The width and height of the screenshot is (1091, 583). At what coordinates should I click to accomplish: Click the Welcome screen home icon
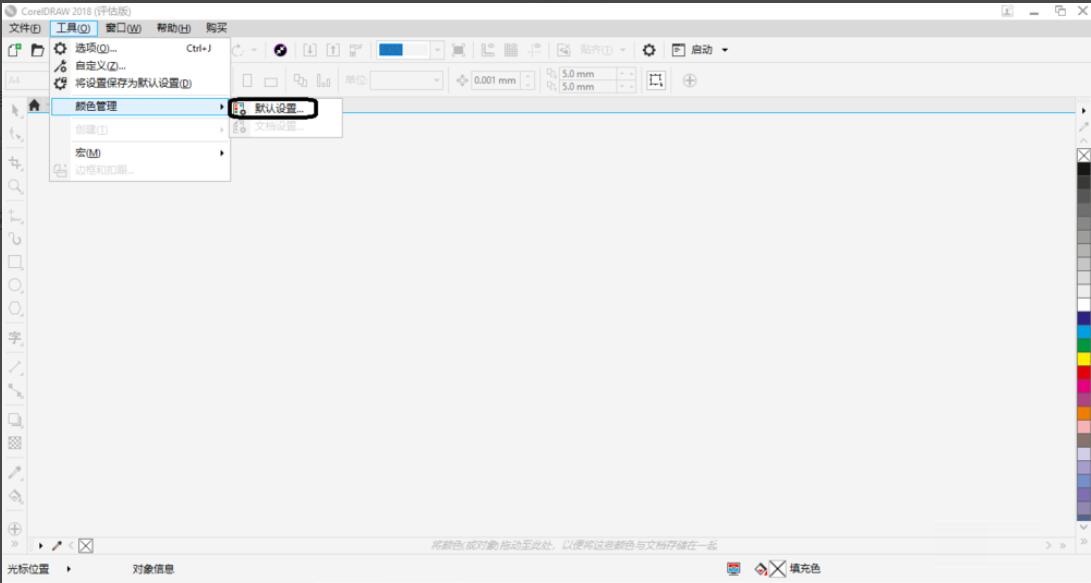coord(34,105)
